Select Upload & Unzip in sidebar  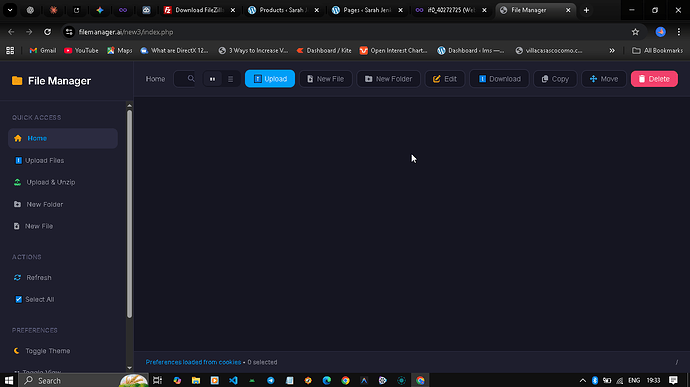point(63,182)
